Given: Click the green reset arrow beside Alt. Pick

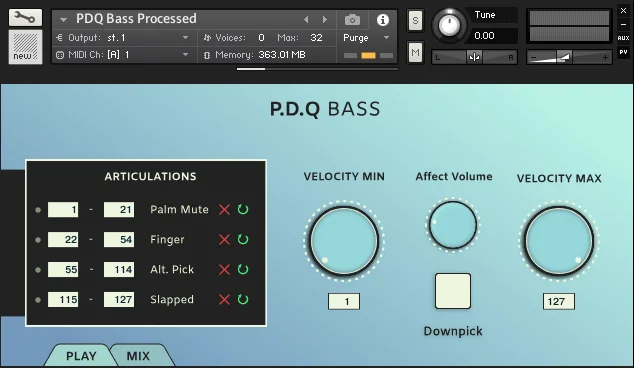Looking at the screenshot, I should [x=243, y=269].
